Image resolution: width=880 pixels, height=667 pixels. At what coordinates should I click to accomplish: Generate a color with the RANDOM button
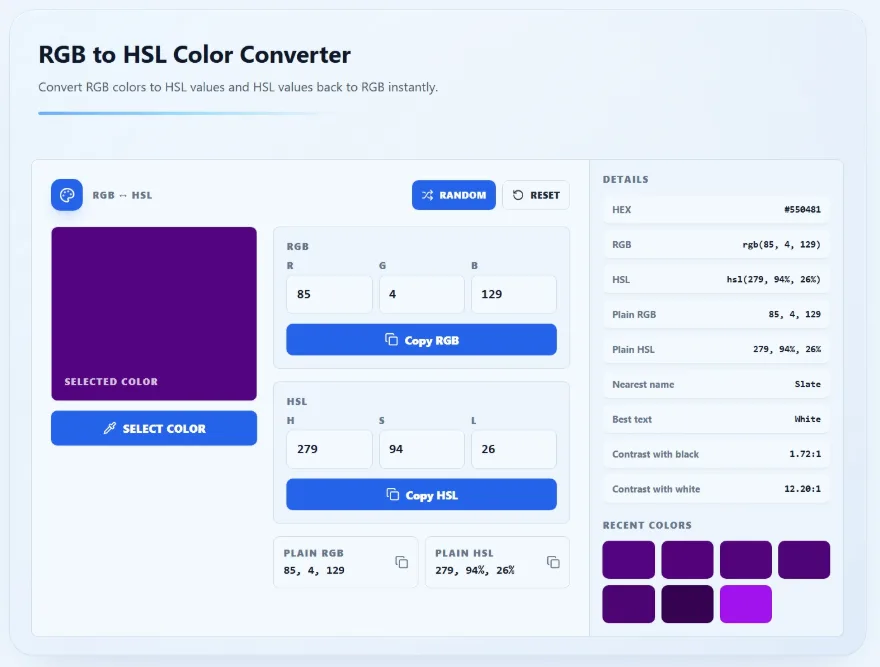(x=453, y=195)
